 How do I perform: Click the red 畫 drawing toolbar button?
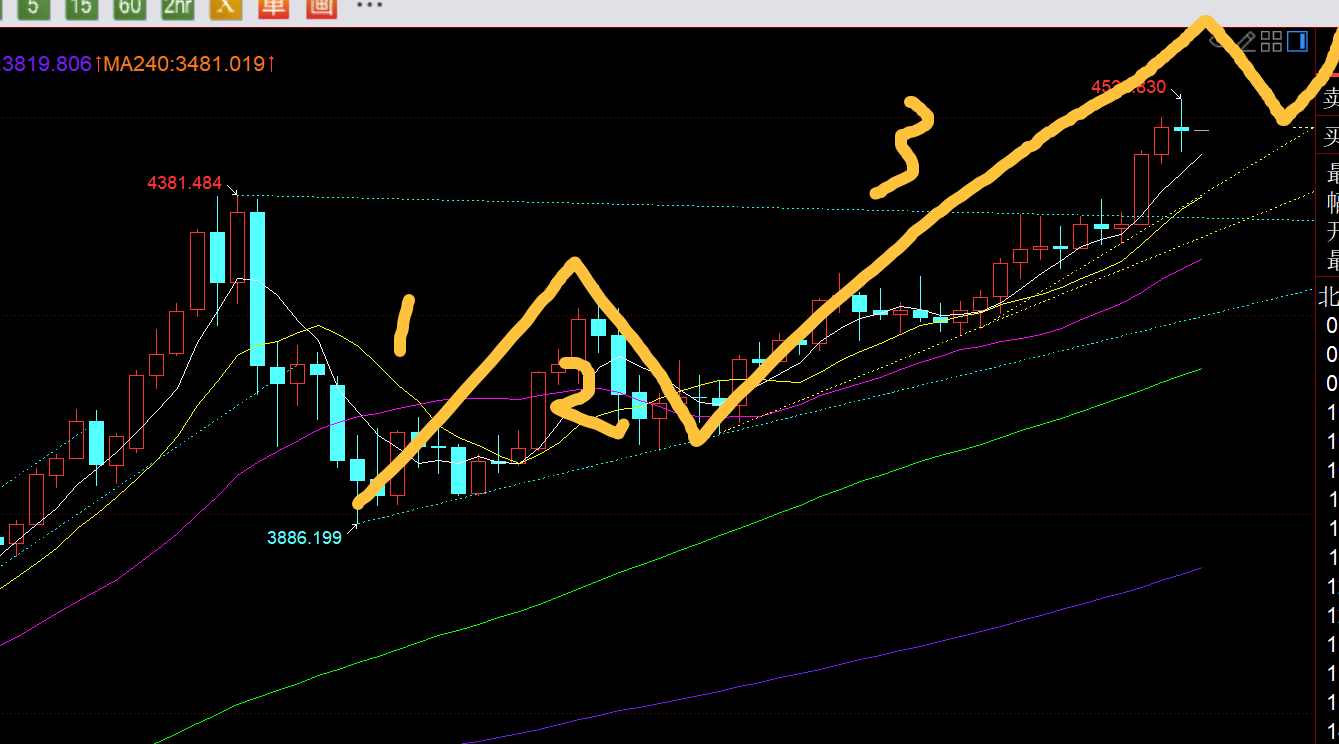[321, 8]
